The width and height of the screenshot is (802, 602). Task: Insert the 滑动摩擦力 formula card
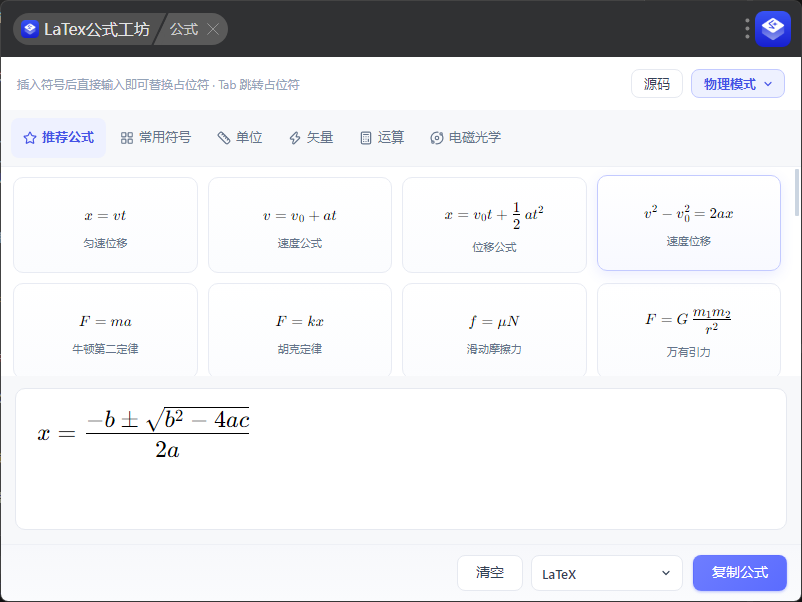click(x=495, y=330)
